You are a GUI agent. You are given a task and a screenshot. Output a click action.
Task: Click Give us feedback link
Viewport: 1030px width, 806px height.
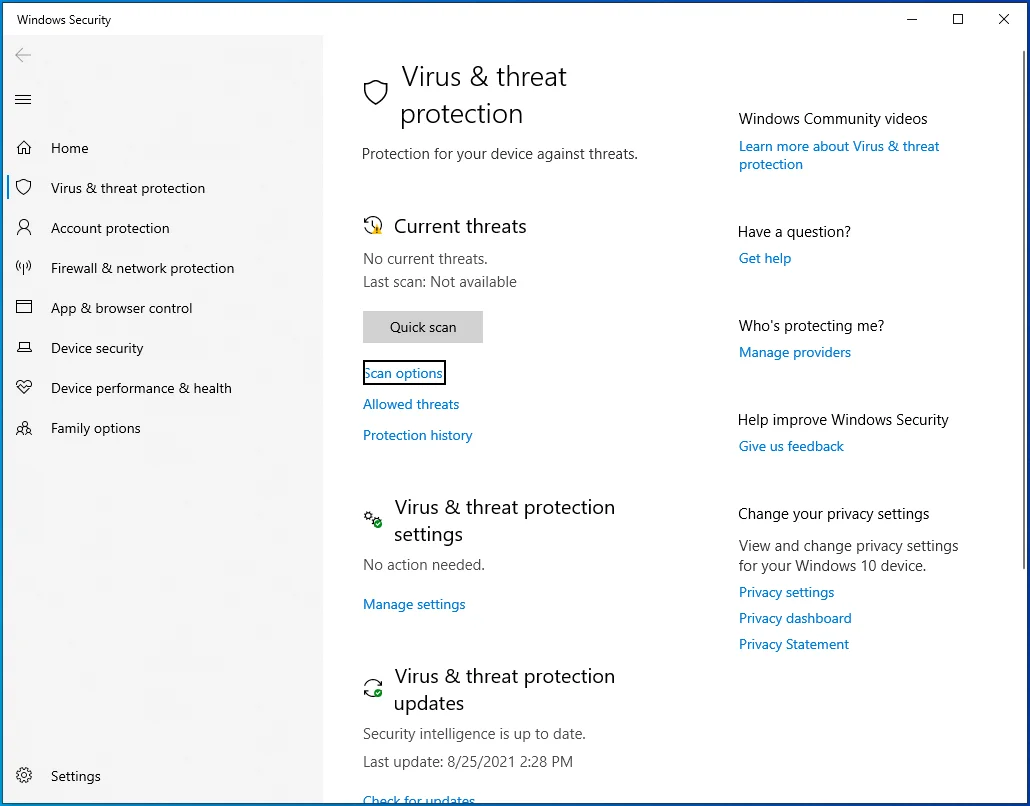(x=792, y=447)
